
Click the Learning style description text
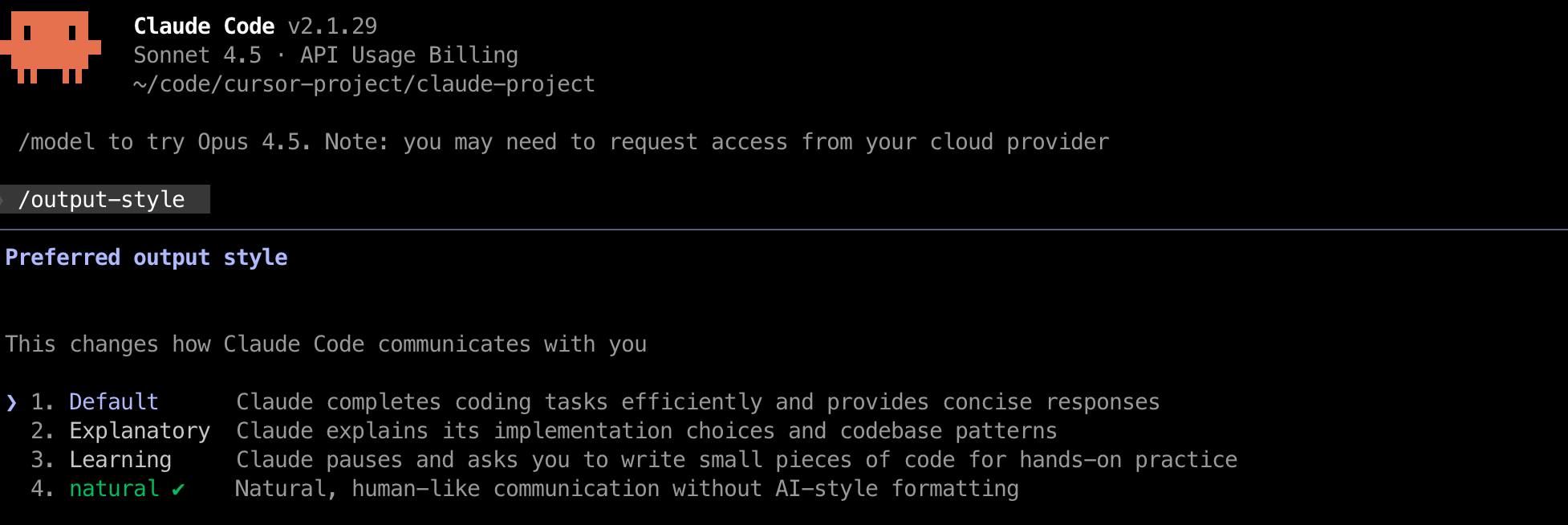[737, 460]
